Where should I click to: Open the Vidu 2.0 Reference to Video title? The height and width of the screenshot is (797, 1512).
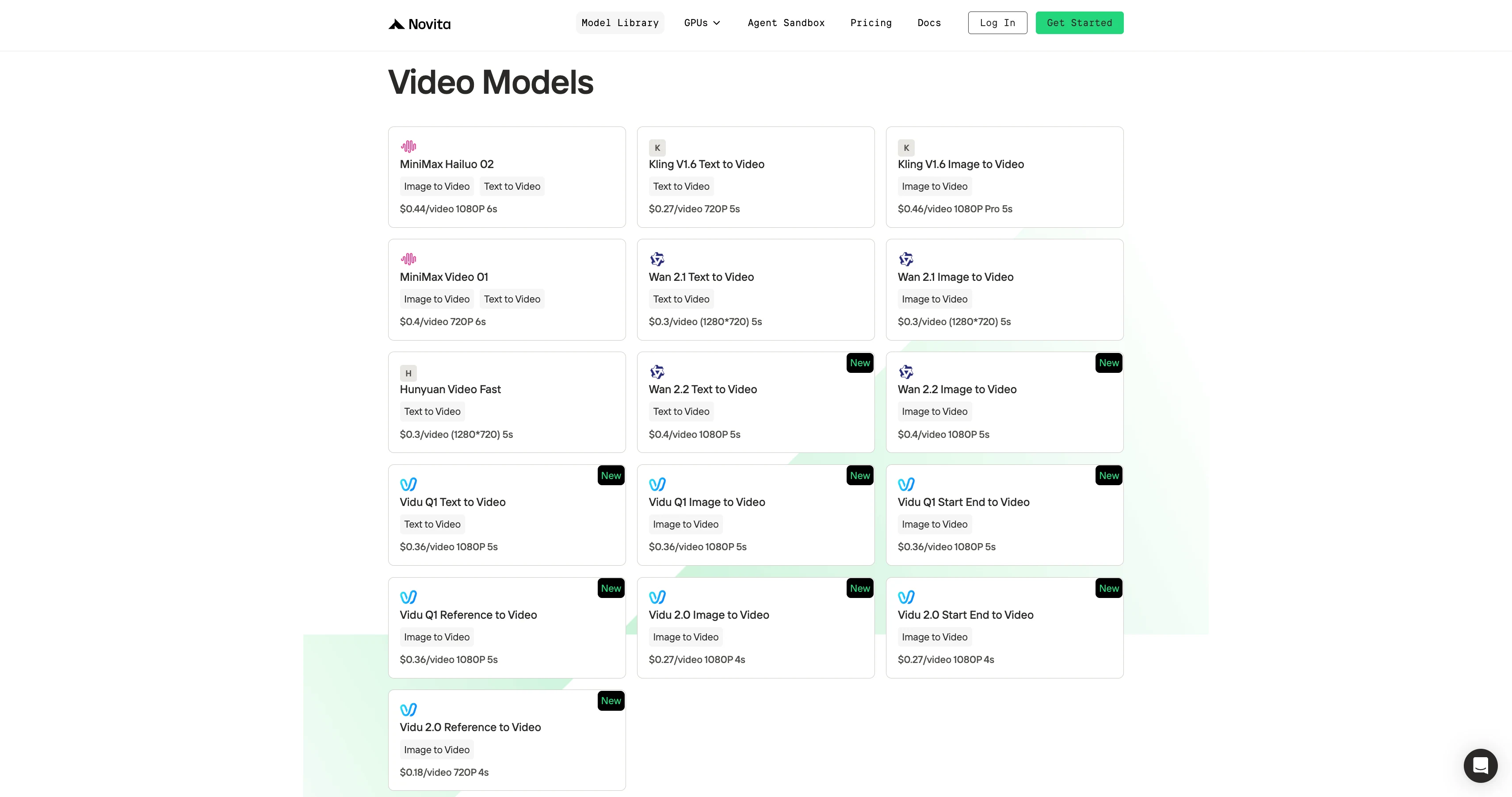470,727
